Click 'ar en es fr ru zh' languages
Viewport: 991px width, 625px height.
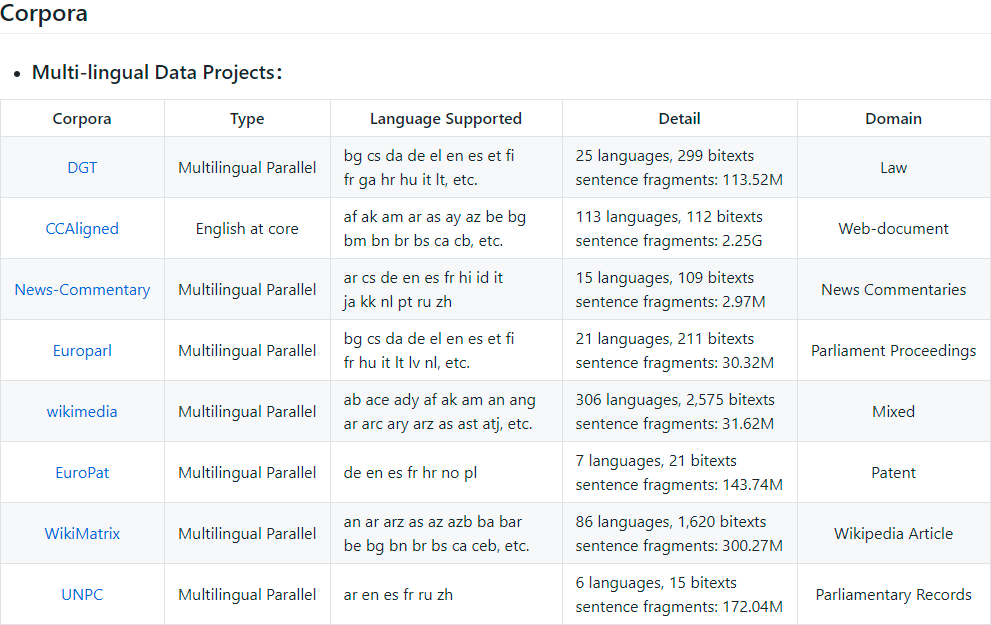click(398, 595)
